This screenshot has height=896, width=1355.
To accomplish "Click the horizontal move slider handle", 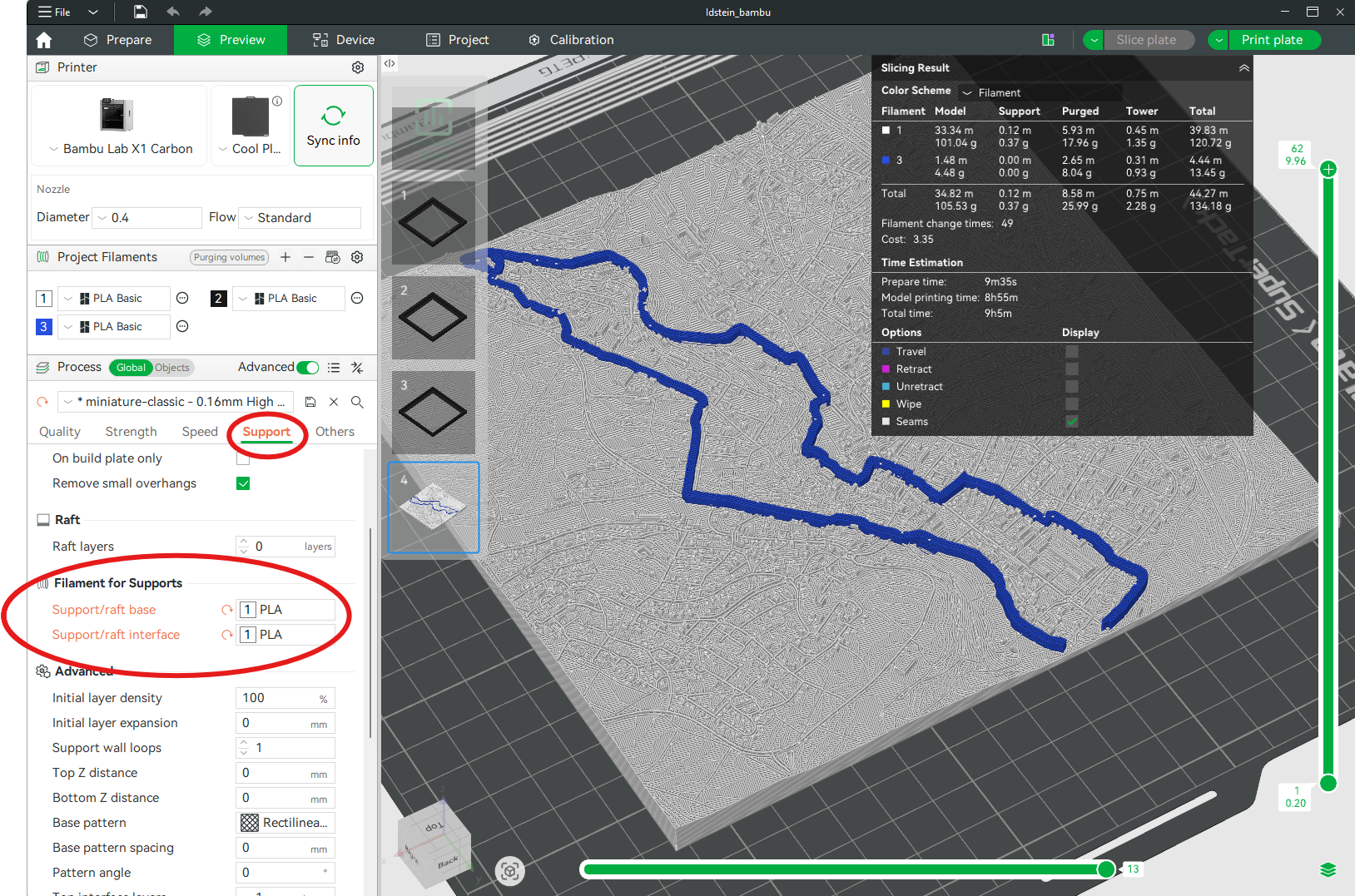I will coord(1106,869).
